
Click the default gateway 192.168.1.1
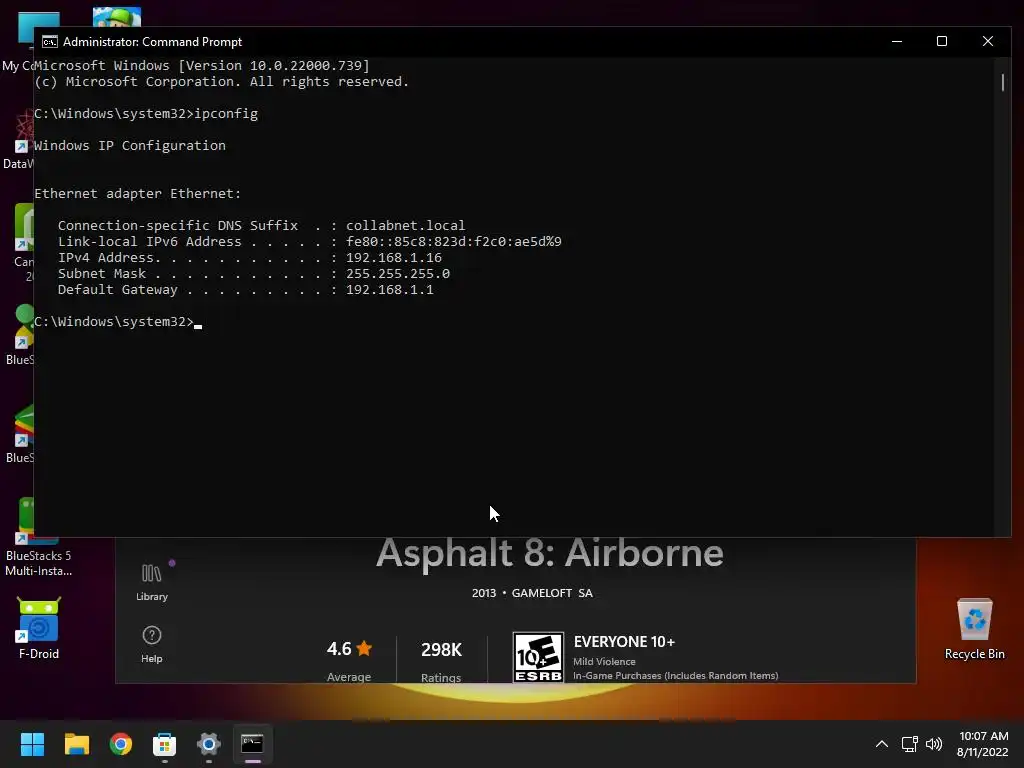point(390,289)
